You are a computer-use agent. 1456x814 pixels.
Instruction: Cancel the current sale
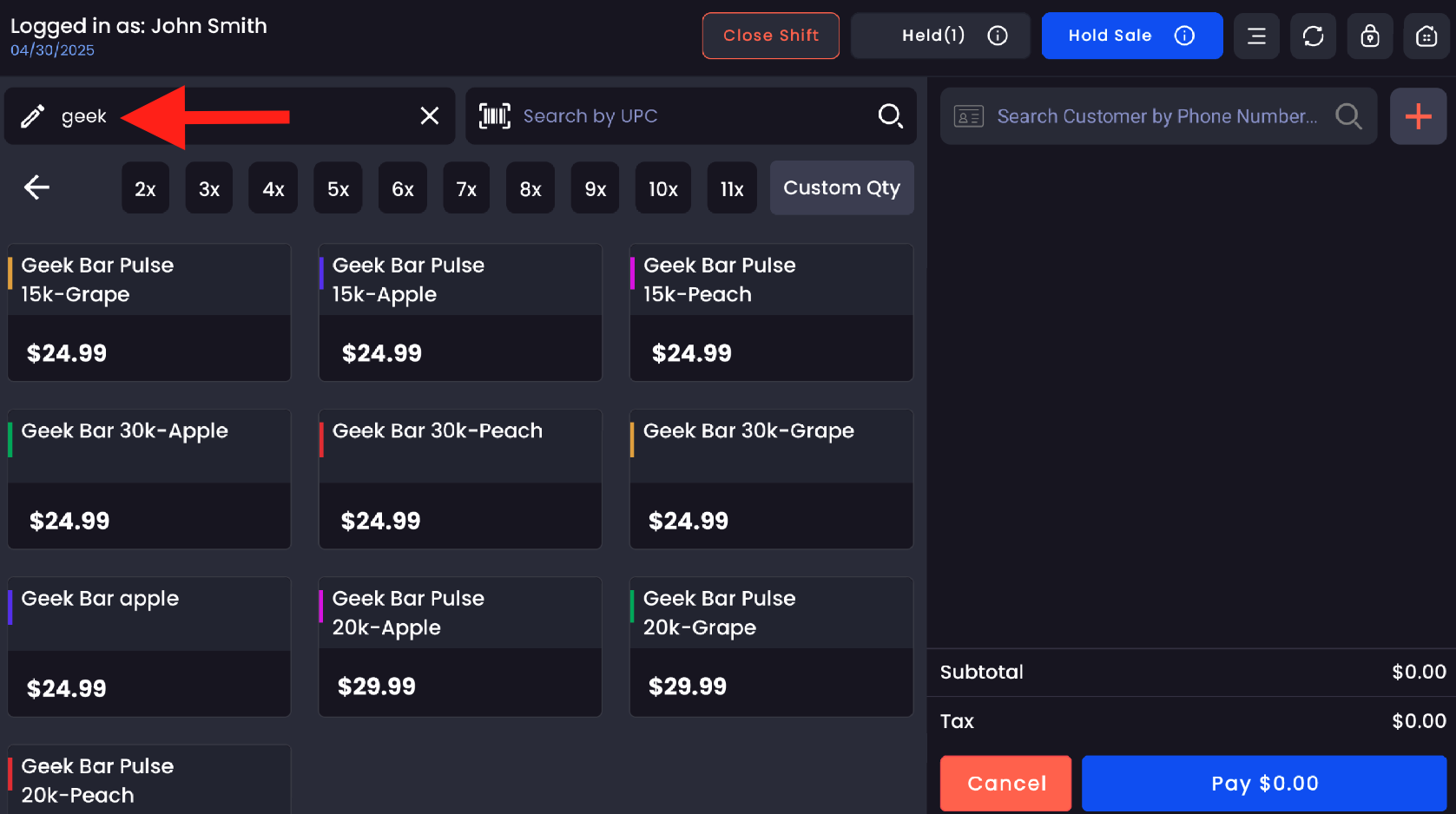coord(1005,783)
